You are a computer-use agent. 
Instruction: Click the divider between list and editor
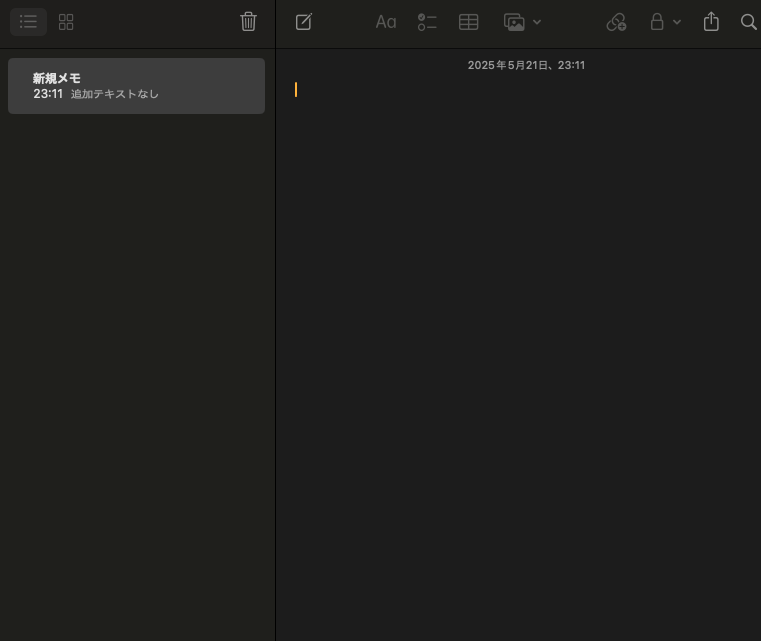pyautogui.click(x=276, y=320)
